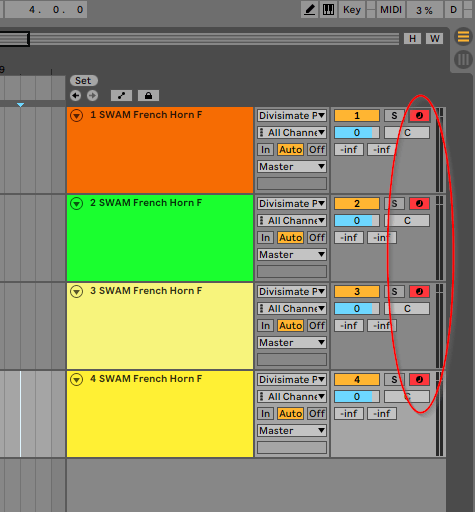
Task: Toggle Draw Mode pencil icon
Action: [310, 10]
